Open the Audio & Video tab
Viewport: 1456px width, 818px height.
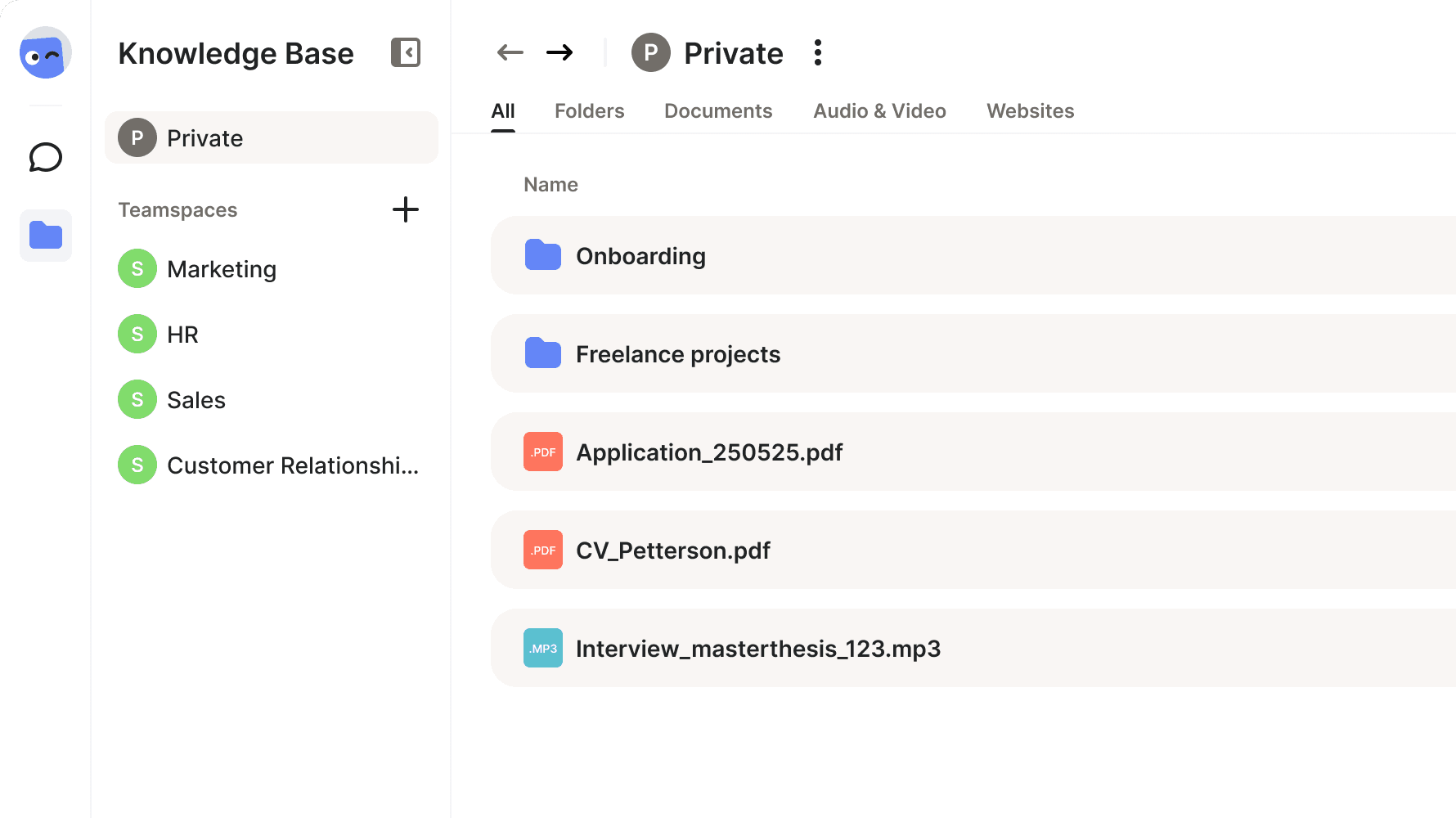click(879, 110)
